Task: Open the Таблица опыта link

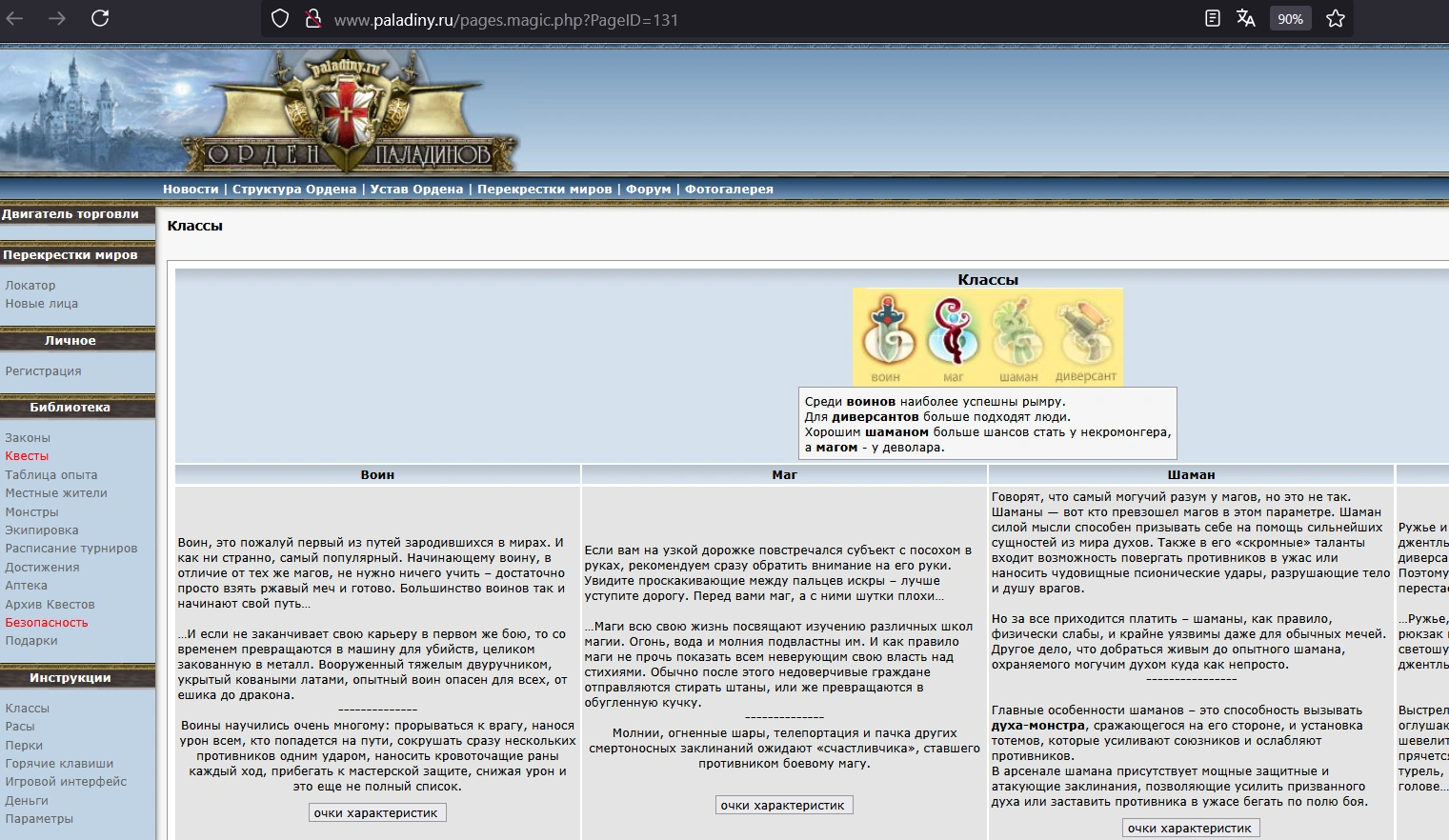Action: click(x=51, y=475)
